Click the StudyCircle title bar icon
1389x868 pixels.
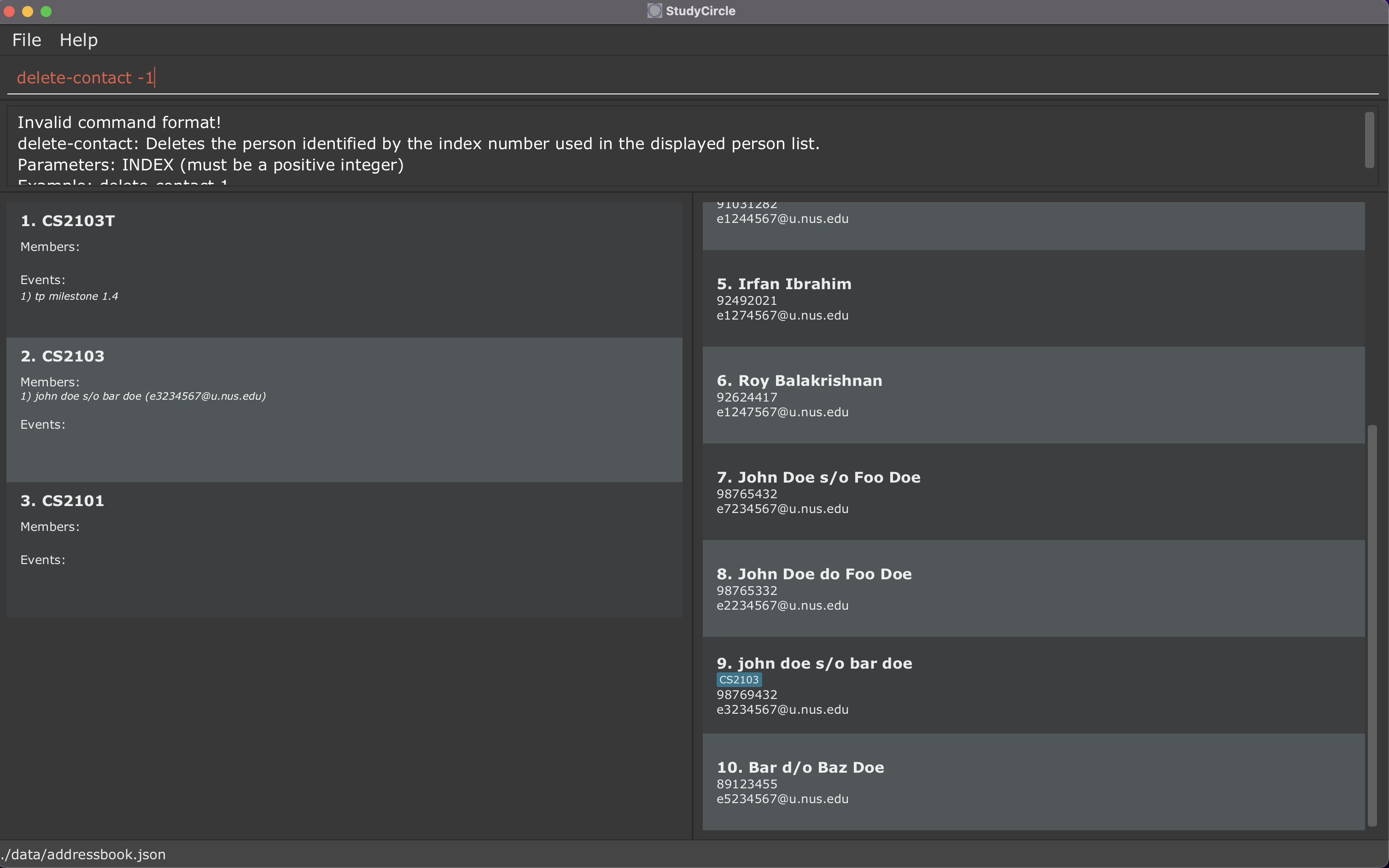[x=654, y=11]
